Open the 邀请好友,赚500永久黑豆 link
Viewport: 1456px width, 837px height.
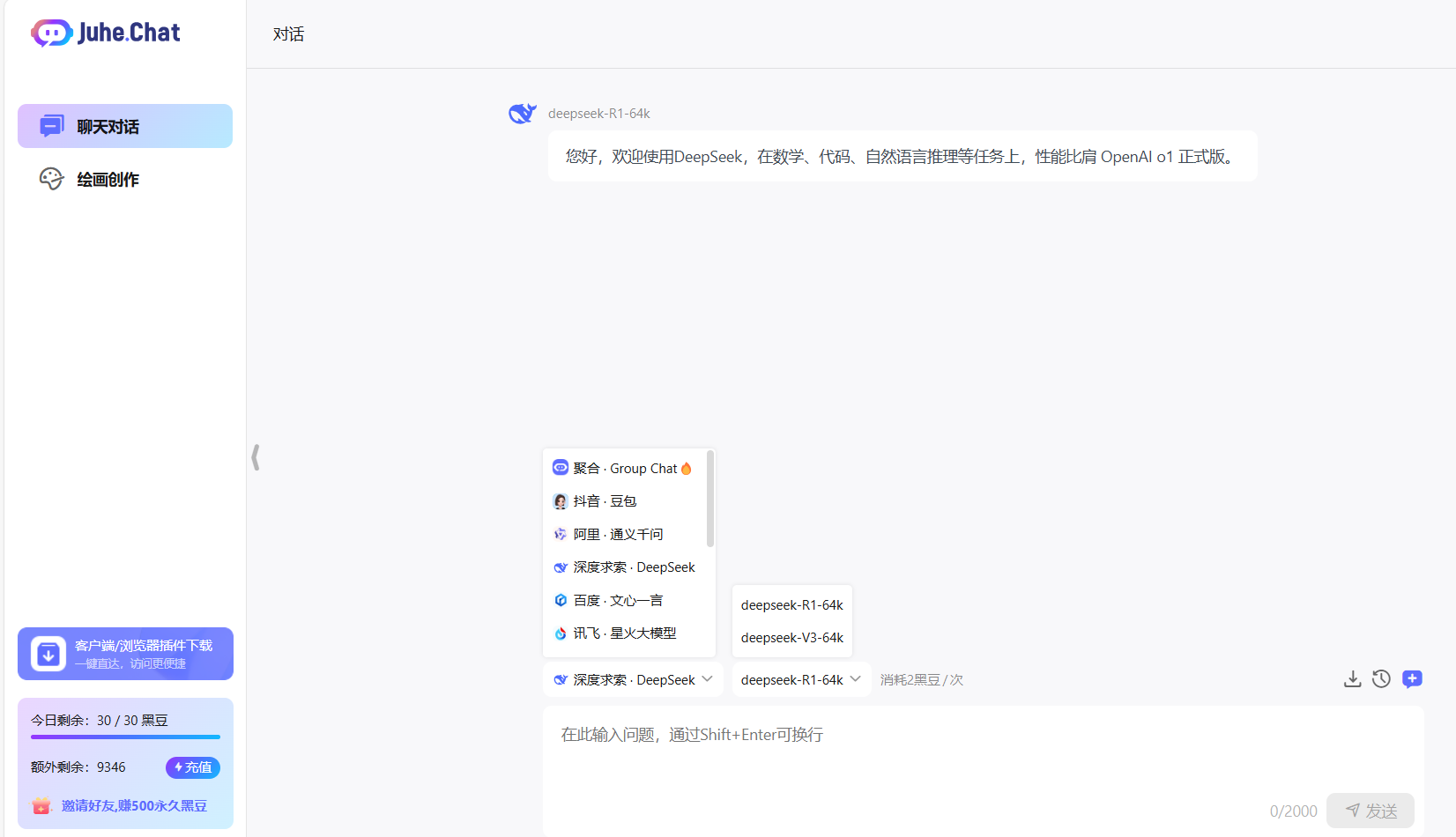(x=134, y=805)
